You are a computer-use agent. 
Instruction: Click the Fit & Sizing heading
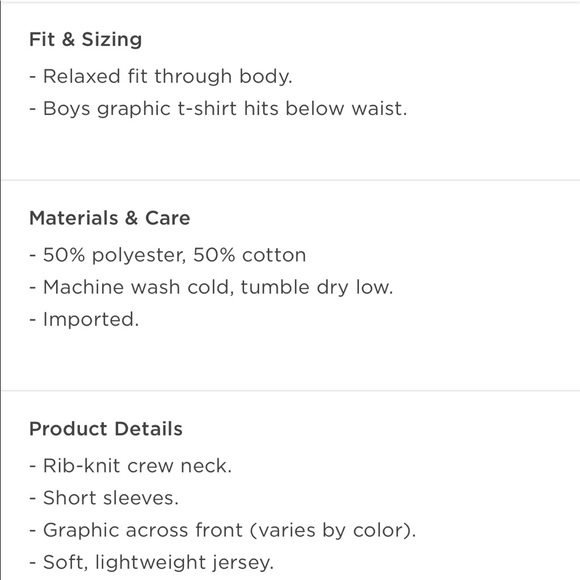click(85, 40)
